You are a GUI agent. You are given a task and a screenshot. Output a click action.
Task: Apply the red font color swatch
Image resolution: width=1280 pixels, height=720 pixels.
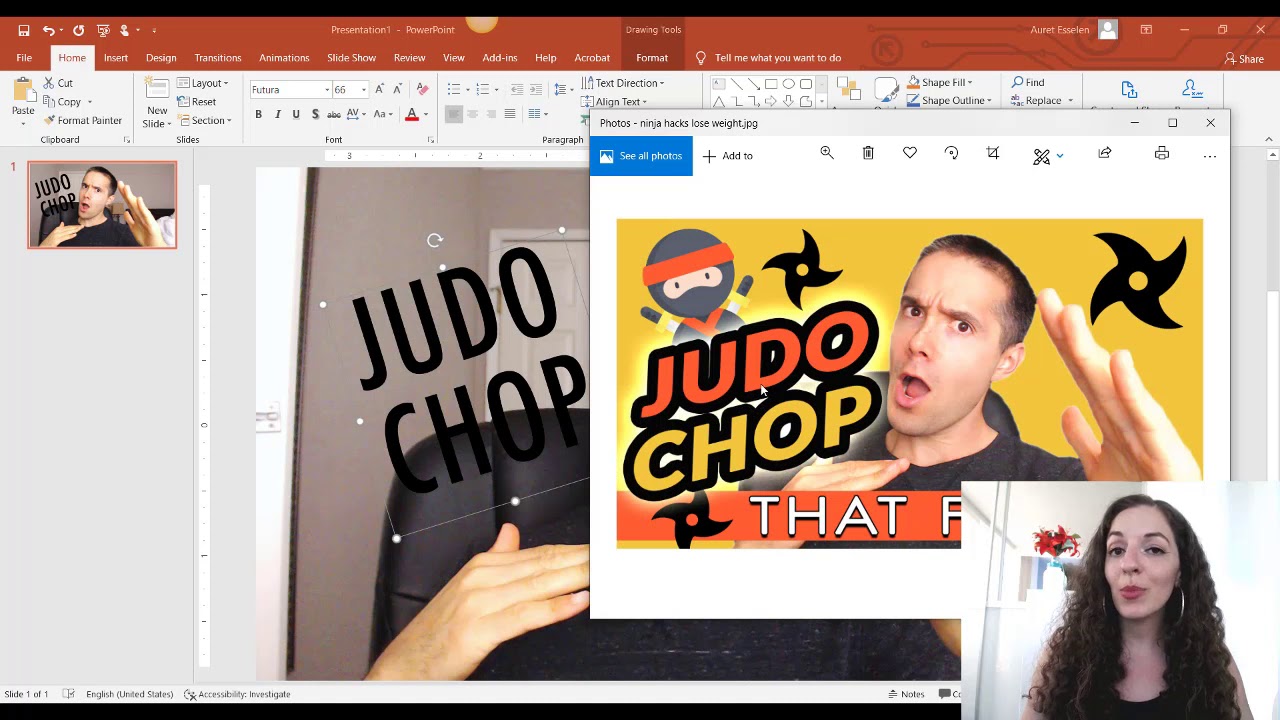coord(411,114)
